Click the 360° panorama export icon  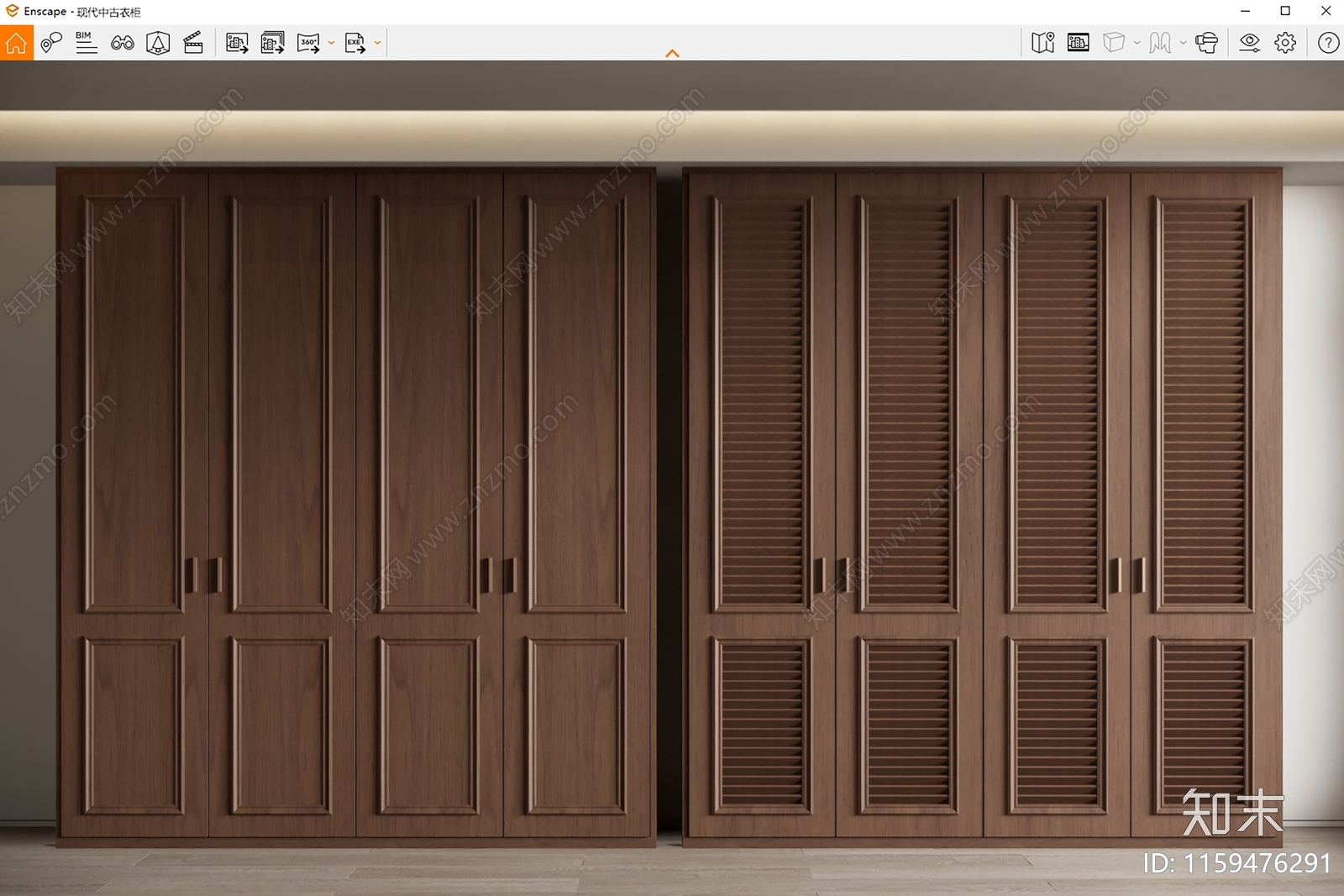coord(308,43)
